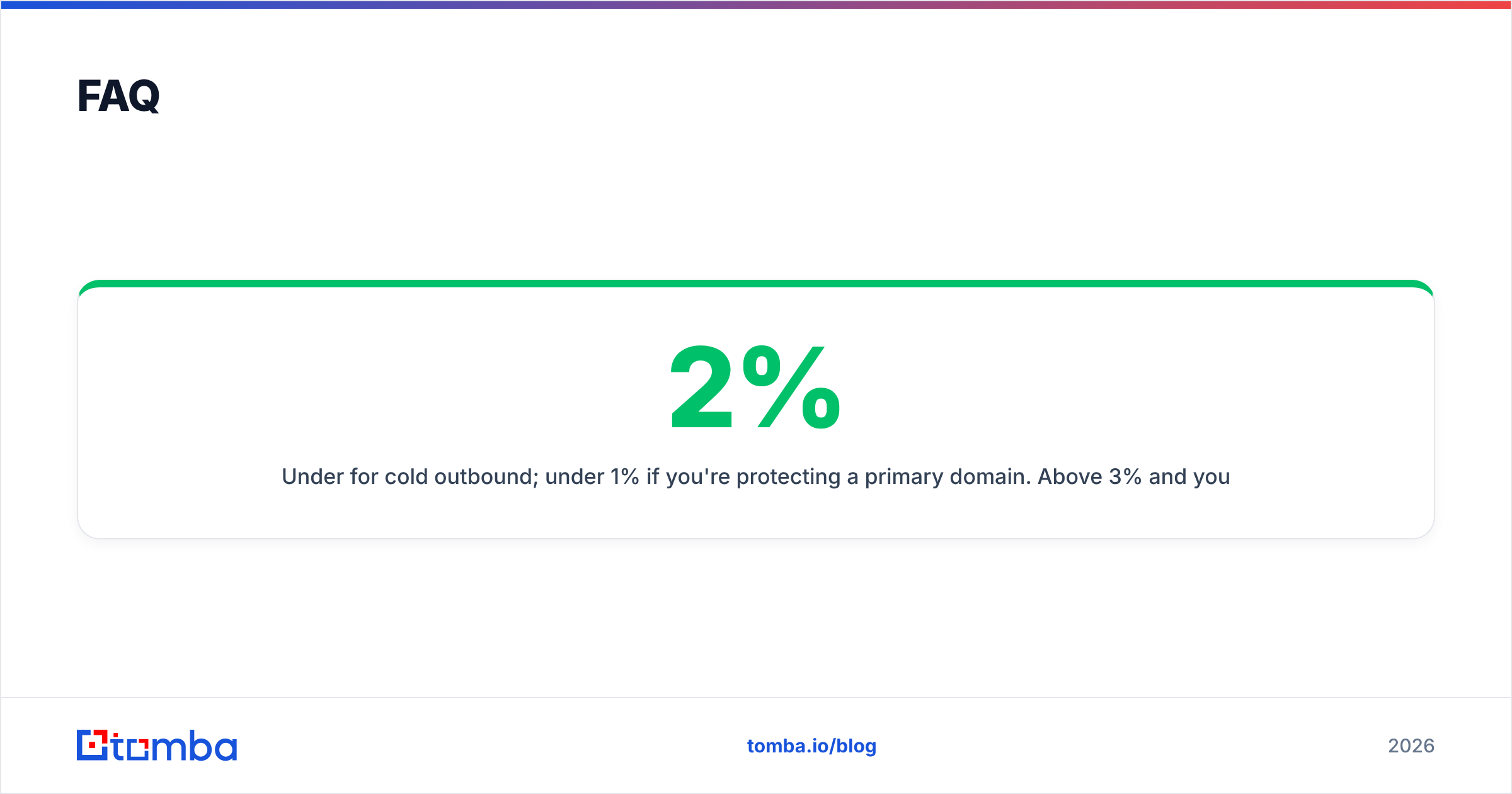This screenshot has height=794, width=1512.
Task: Click the phrase "primary domain"
Action: [x=948, y=477]
